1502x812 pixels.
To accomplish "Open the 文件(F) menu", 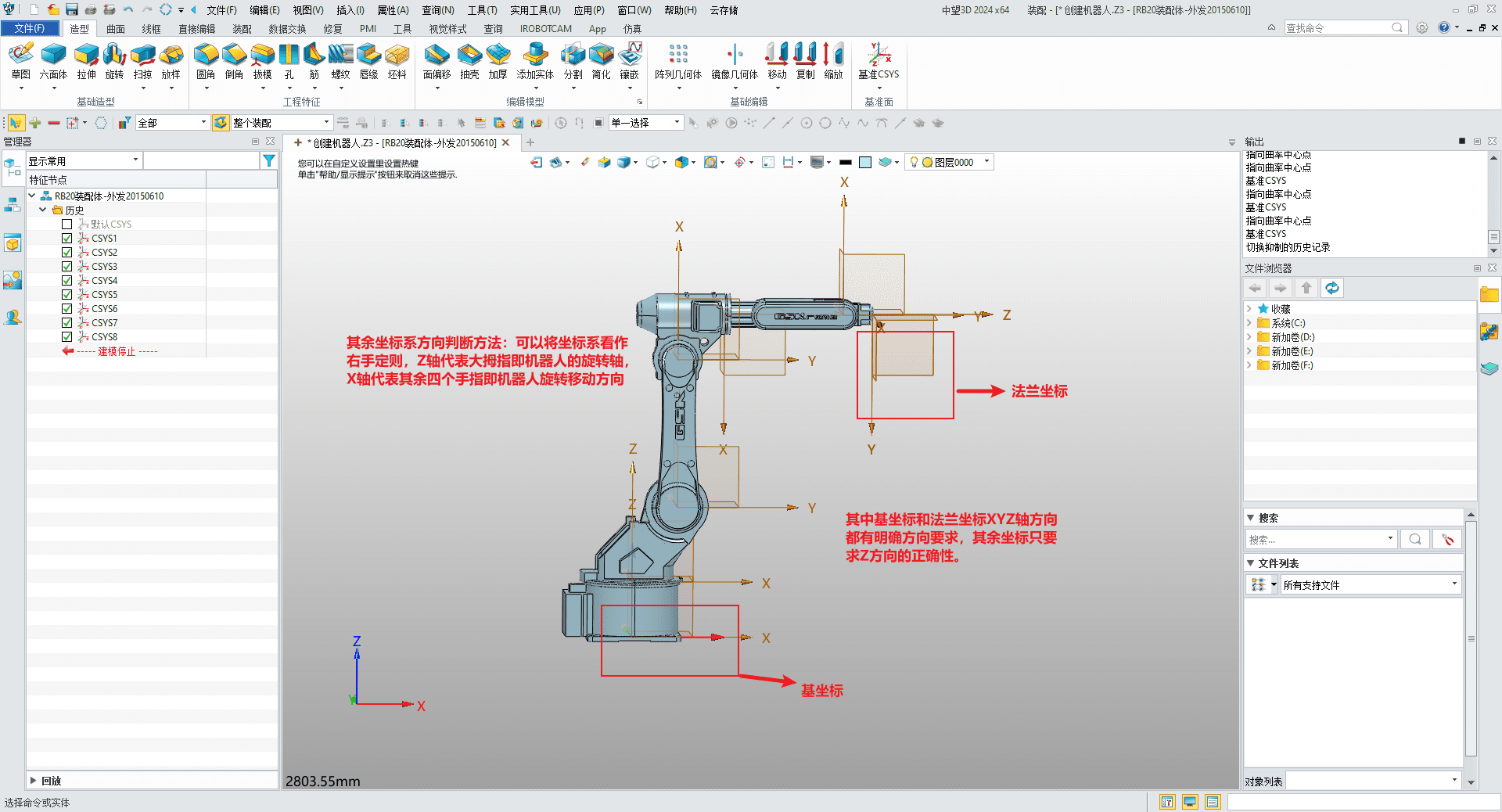I will tap(221, 10).
